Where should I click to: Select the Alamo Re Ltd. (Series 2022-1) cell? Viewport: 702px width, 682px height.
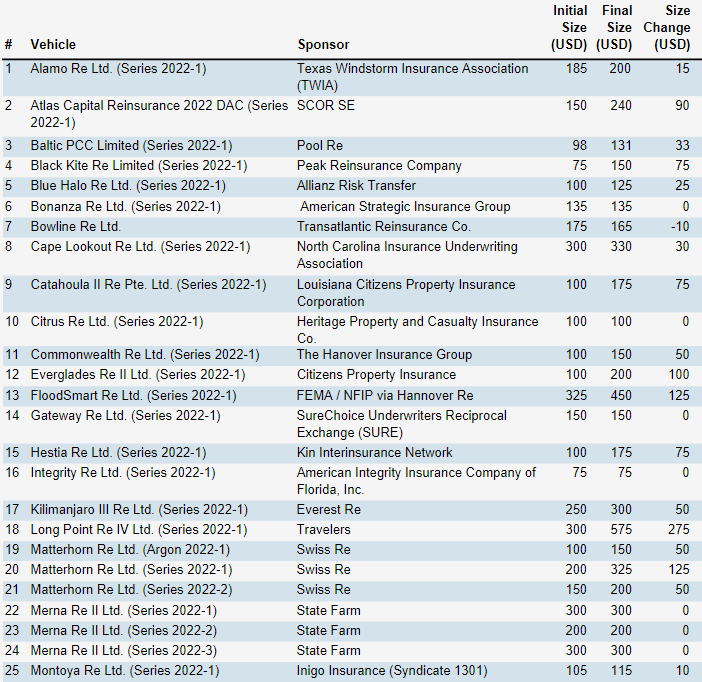point(118,69)
